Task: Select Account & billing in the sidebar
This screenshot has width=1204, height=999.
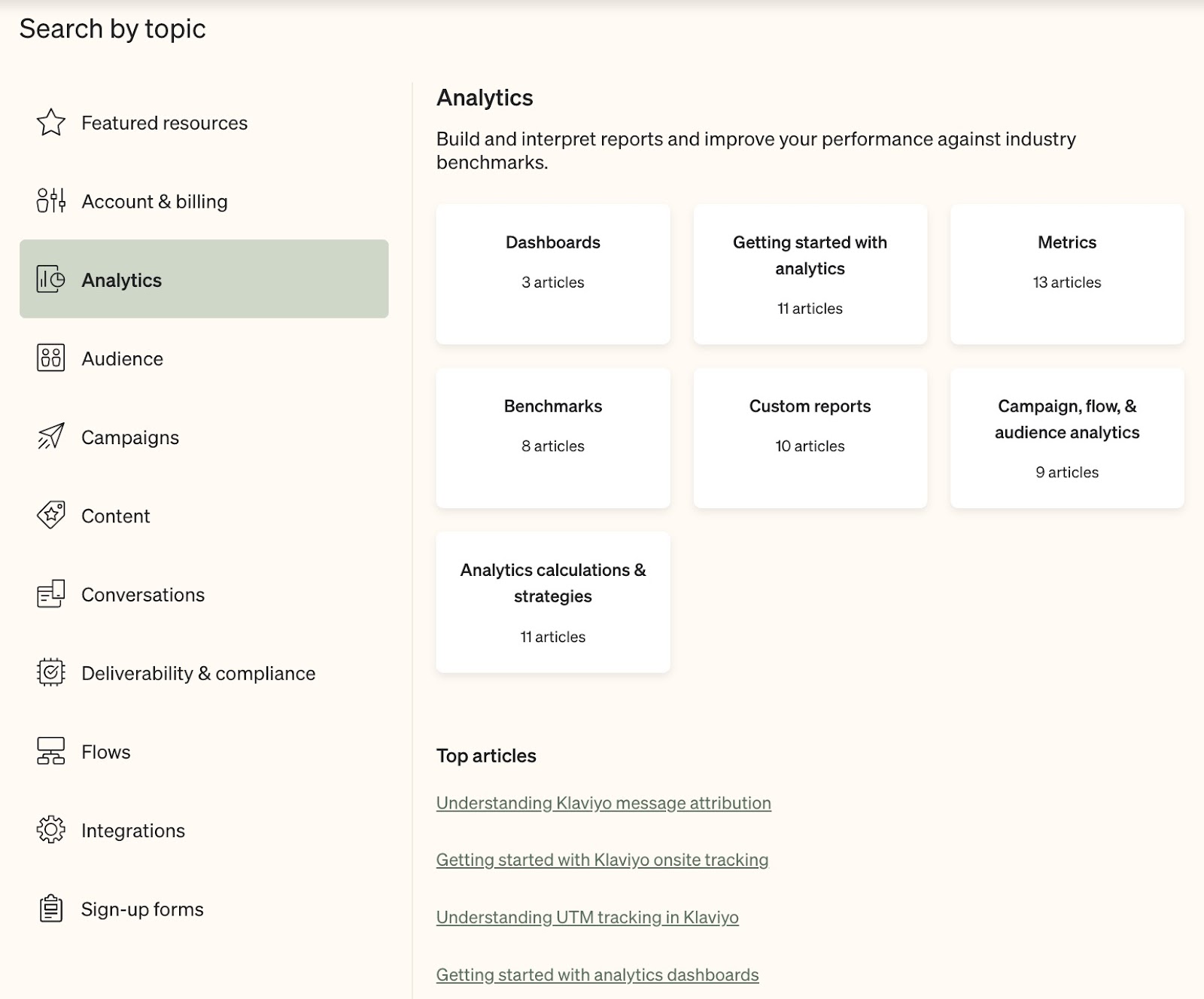Action: click(x=154, y=201)
